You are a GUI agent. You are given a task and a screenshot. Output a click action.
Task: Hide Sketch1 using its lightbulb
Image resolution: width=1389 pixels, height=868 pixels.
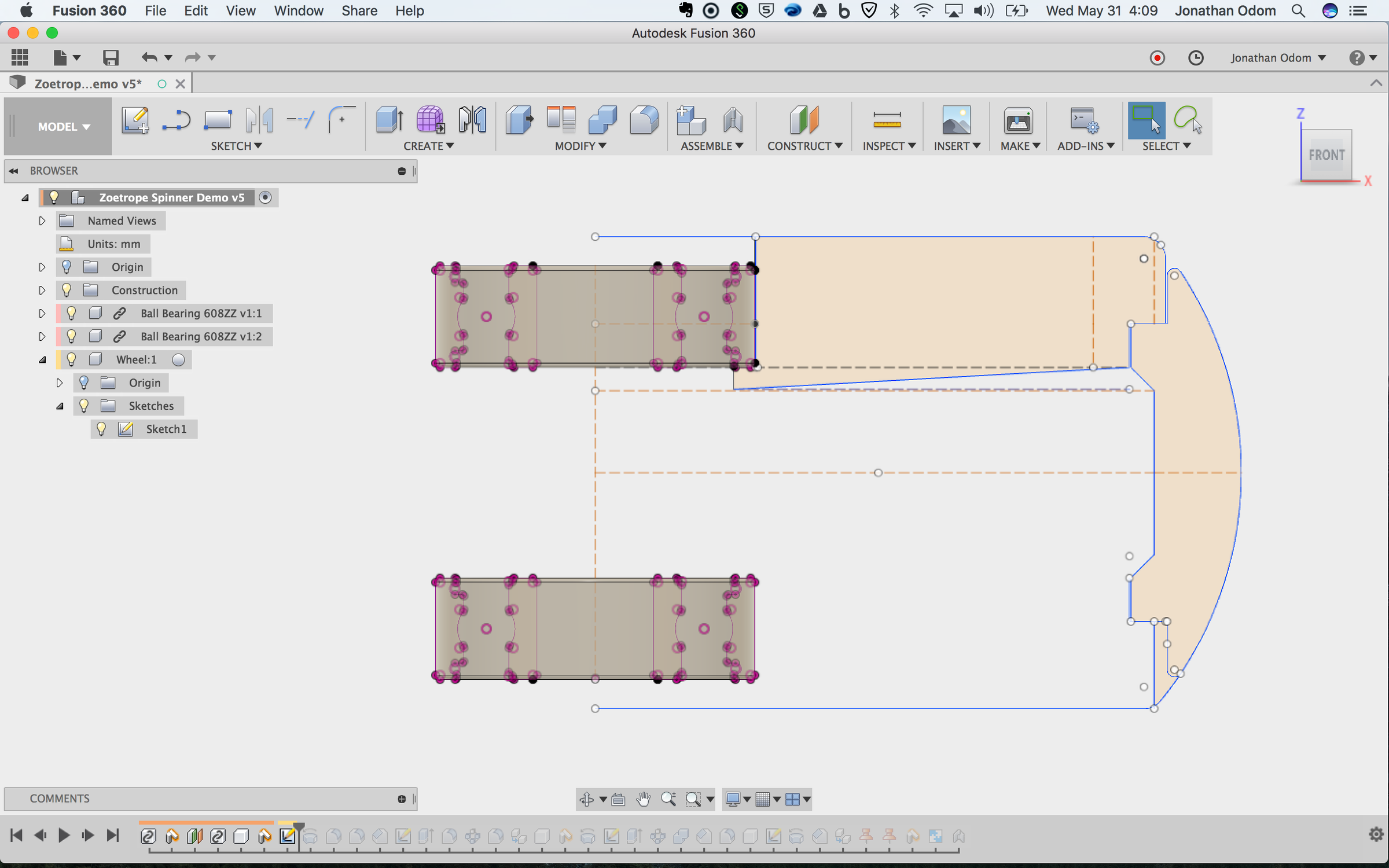click(x=101, y=429)
